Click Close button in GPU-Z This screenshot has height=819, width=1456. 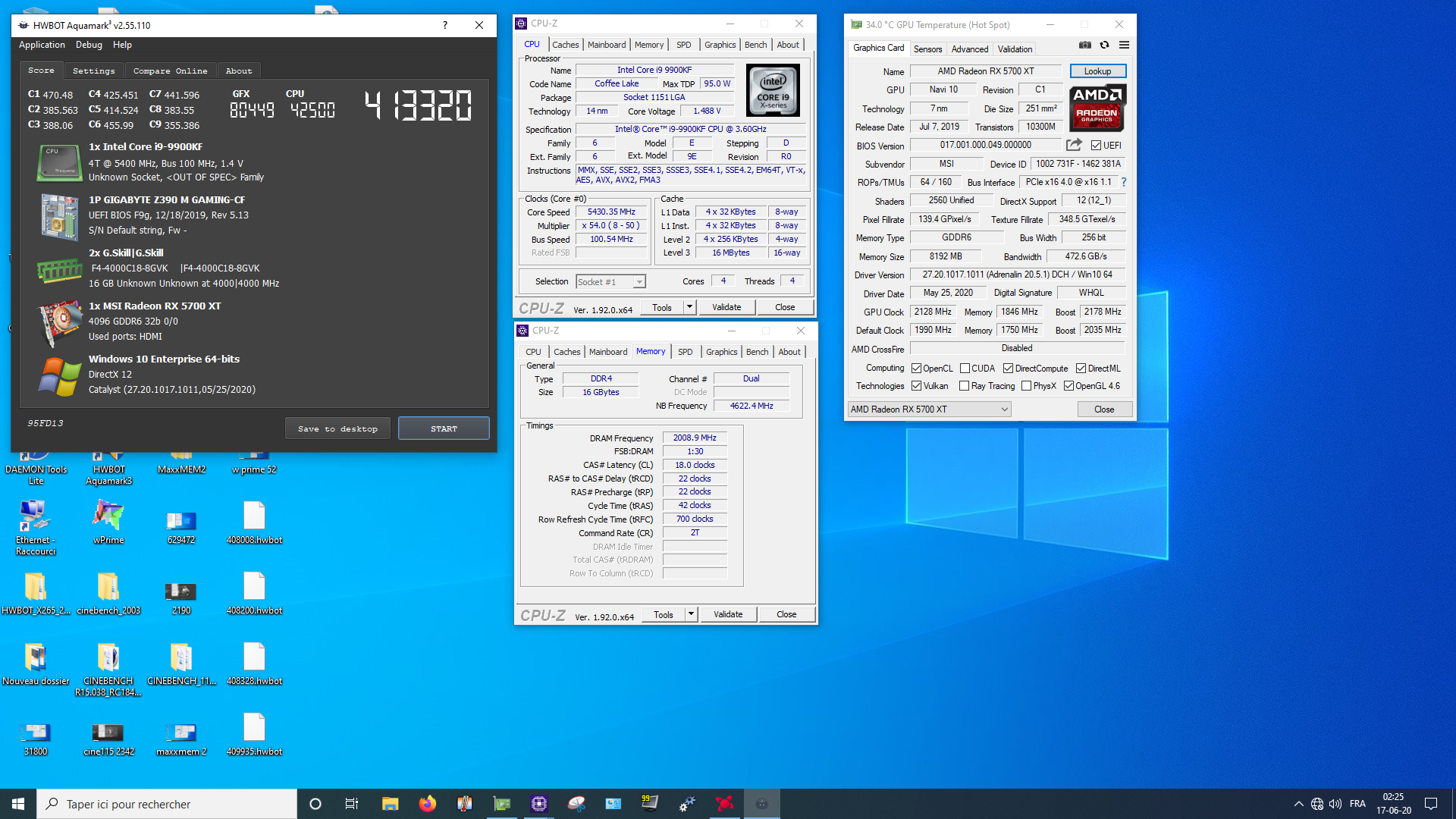1104,409
